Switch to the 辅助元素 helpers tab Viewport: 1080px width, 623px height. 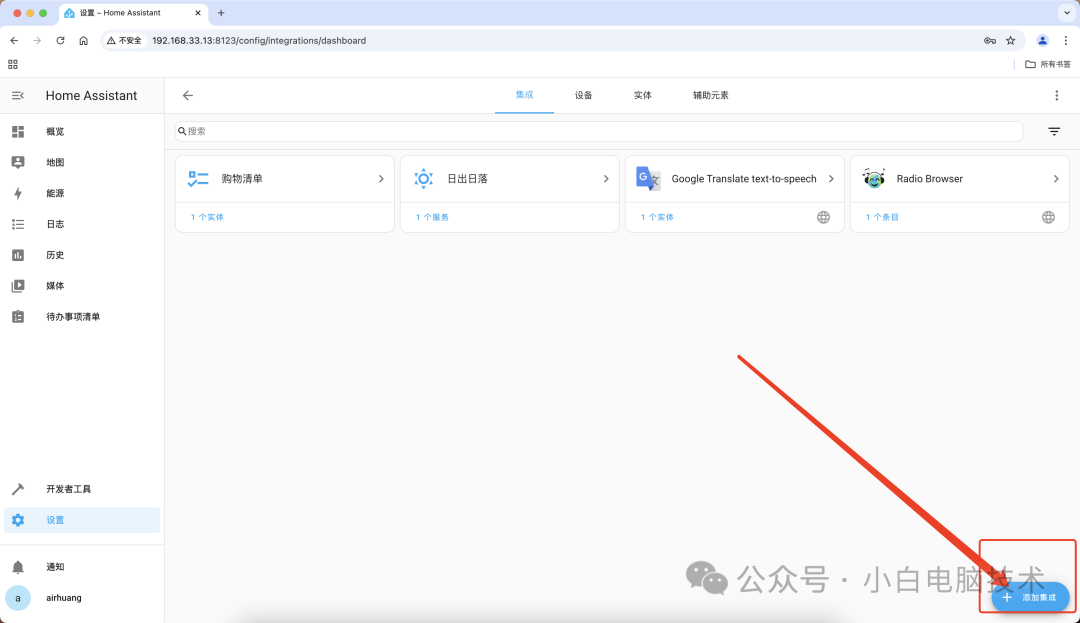pos(711,96)
